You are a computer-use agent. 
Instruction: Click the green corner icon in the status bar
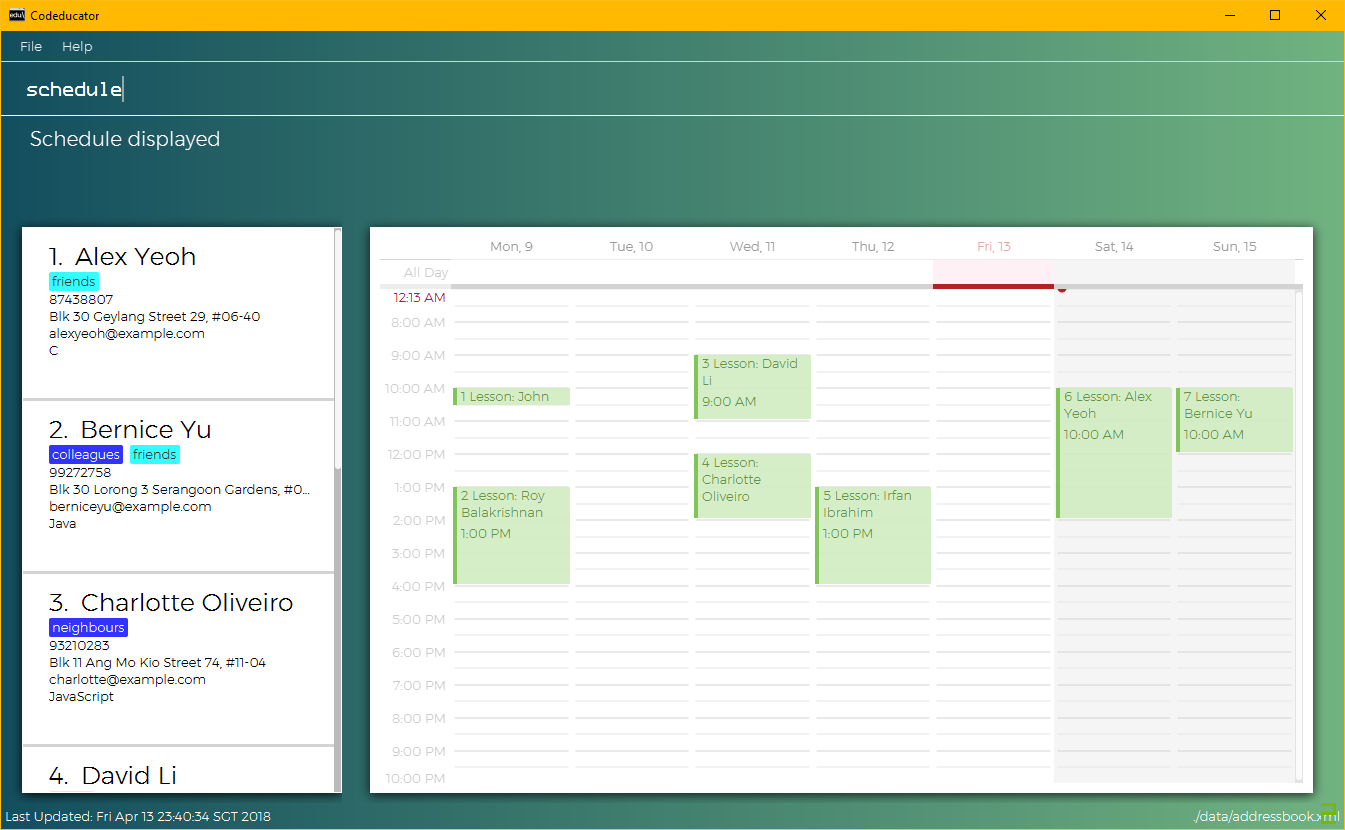click(x=1328, y=815)
